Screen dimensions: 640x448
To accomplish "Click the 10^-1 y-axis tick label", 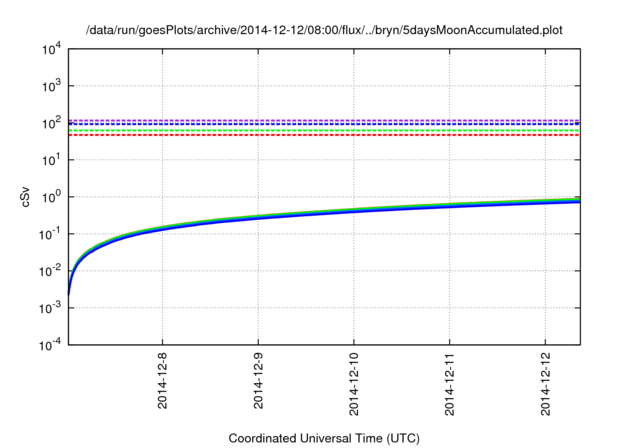I will tap(51, 234).
